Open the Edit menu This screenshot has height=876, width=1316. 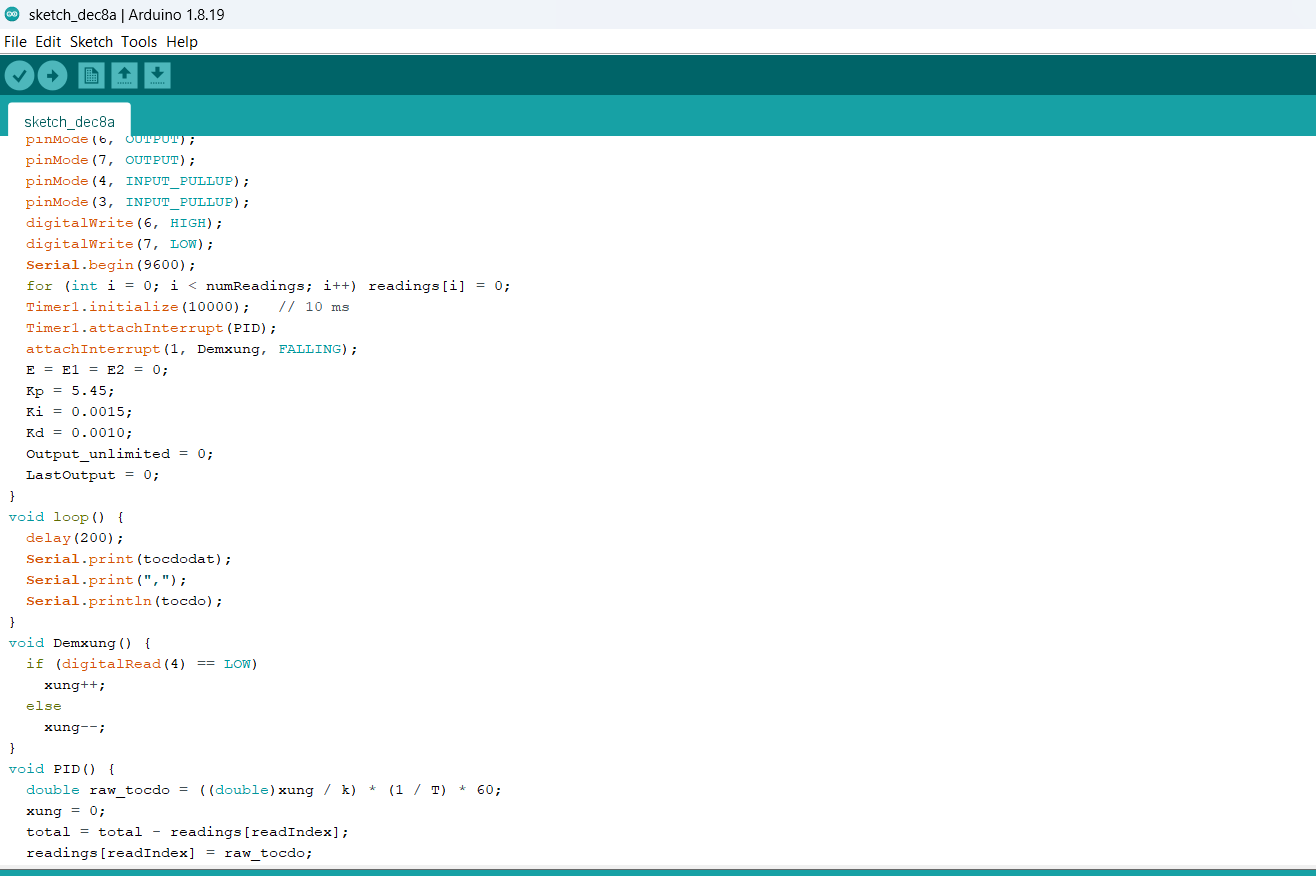point(48,42)
